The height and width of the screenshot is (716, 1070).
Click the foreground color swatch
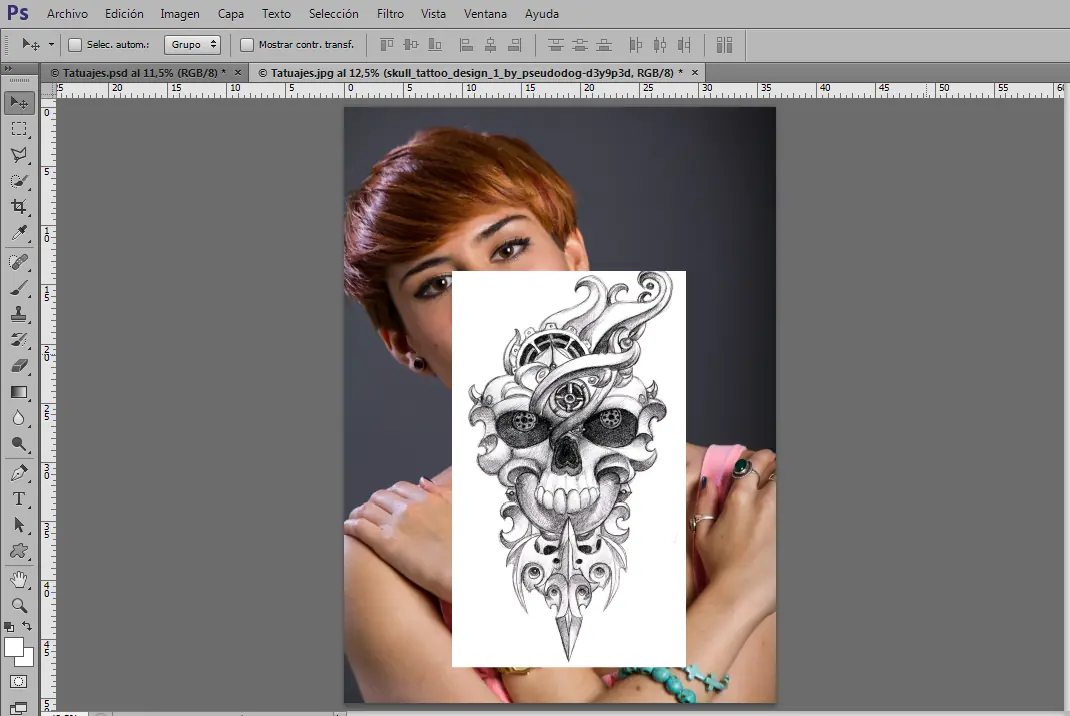click(13, 646)
